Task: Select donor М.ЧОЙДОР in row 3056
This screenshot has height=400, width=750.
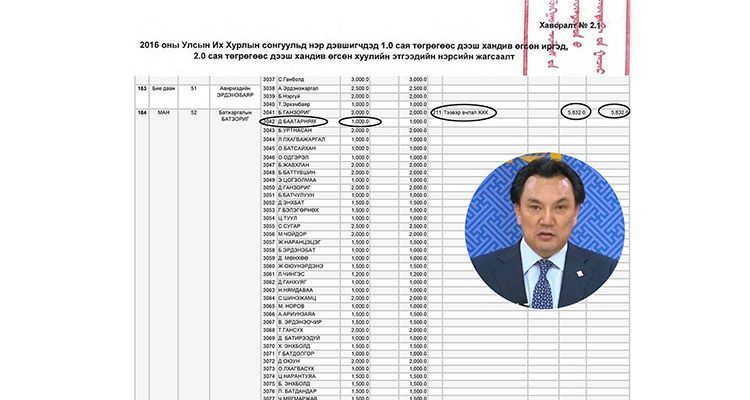Action: point(292,234)
